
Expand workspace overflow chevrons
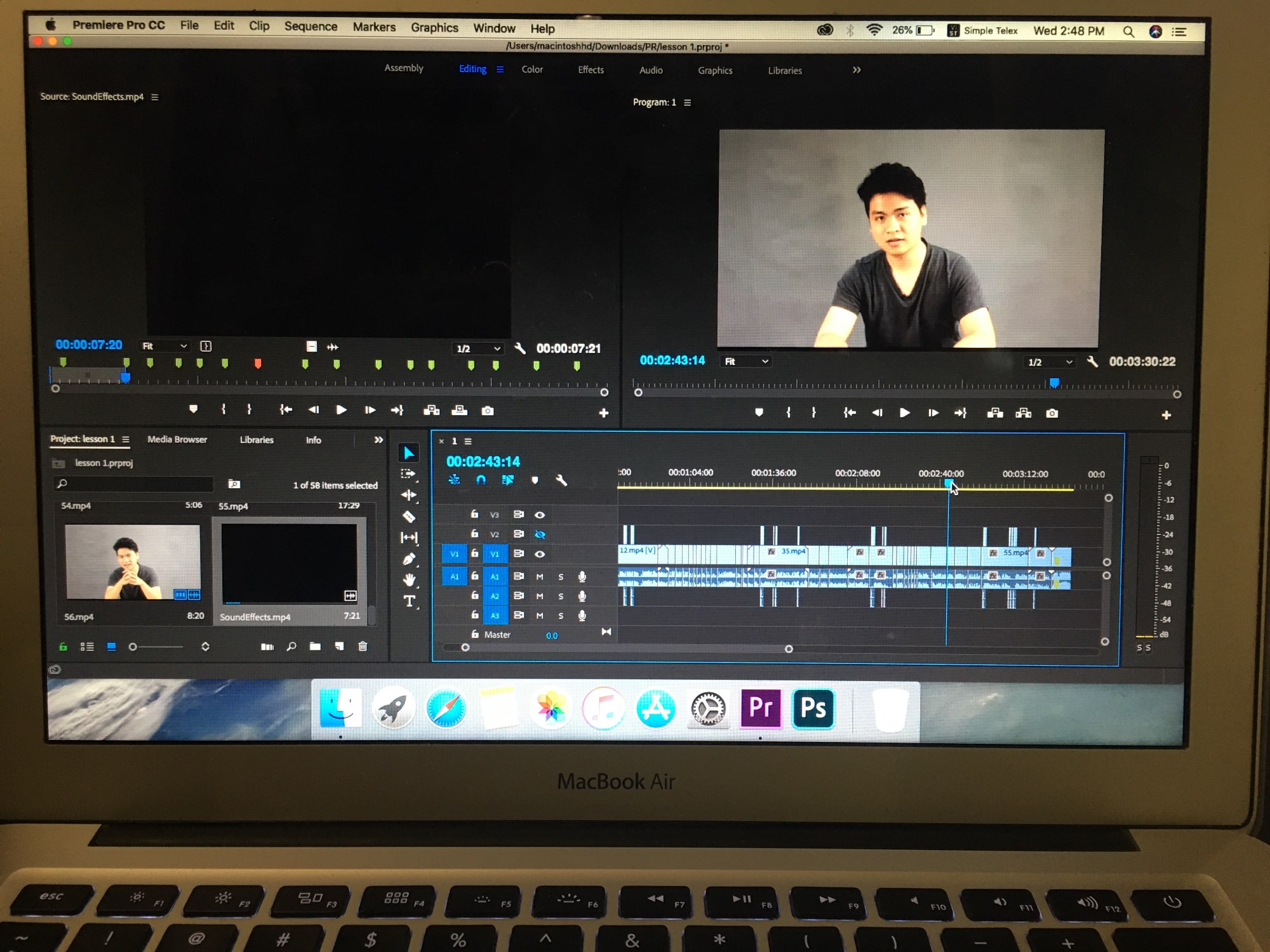tap(857, 70)
